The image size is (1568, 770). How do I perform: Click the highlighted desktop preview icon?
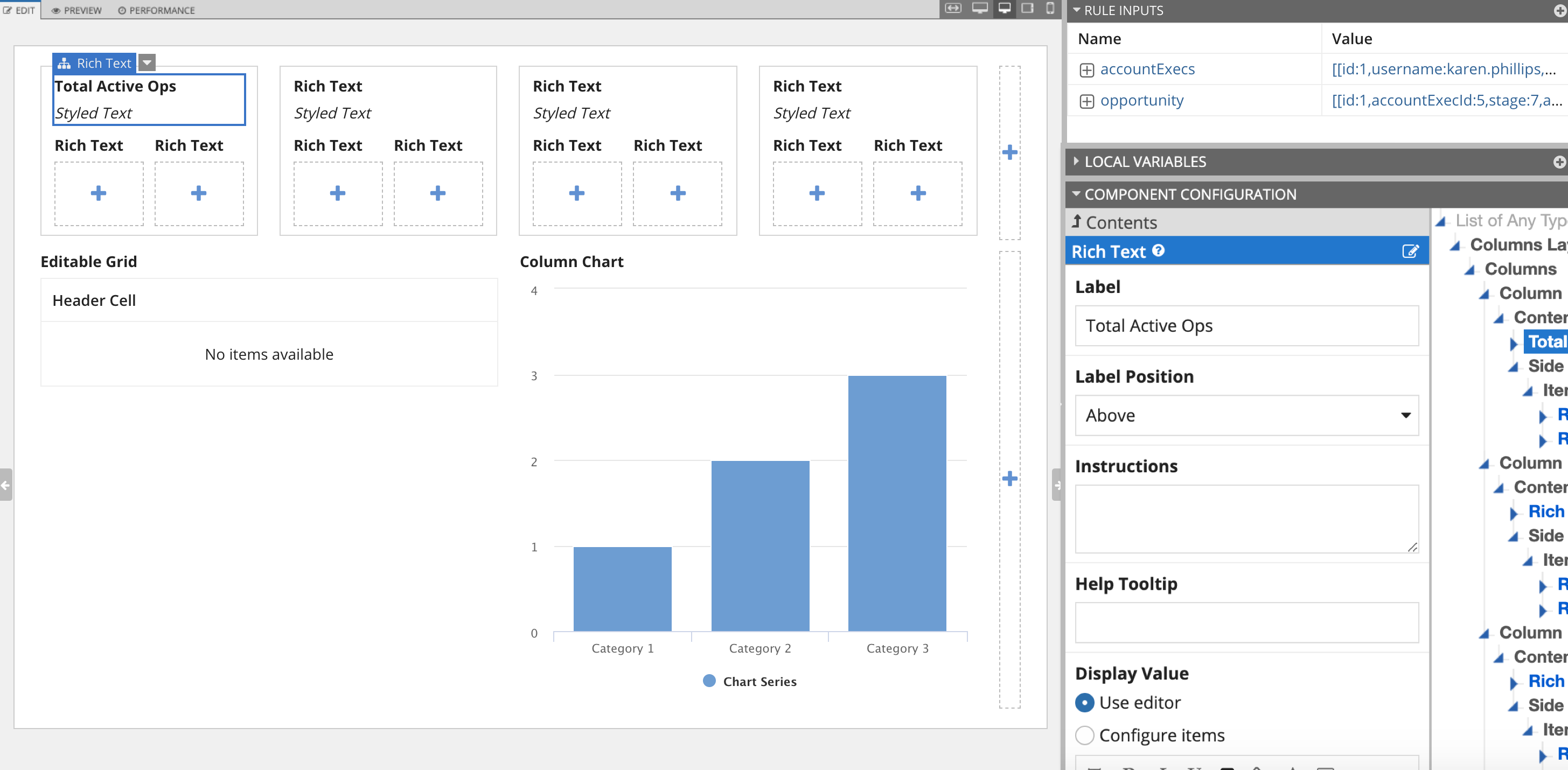click(x=1005, y=9)
